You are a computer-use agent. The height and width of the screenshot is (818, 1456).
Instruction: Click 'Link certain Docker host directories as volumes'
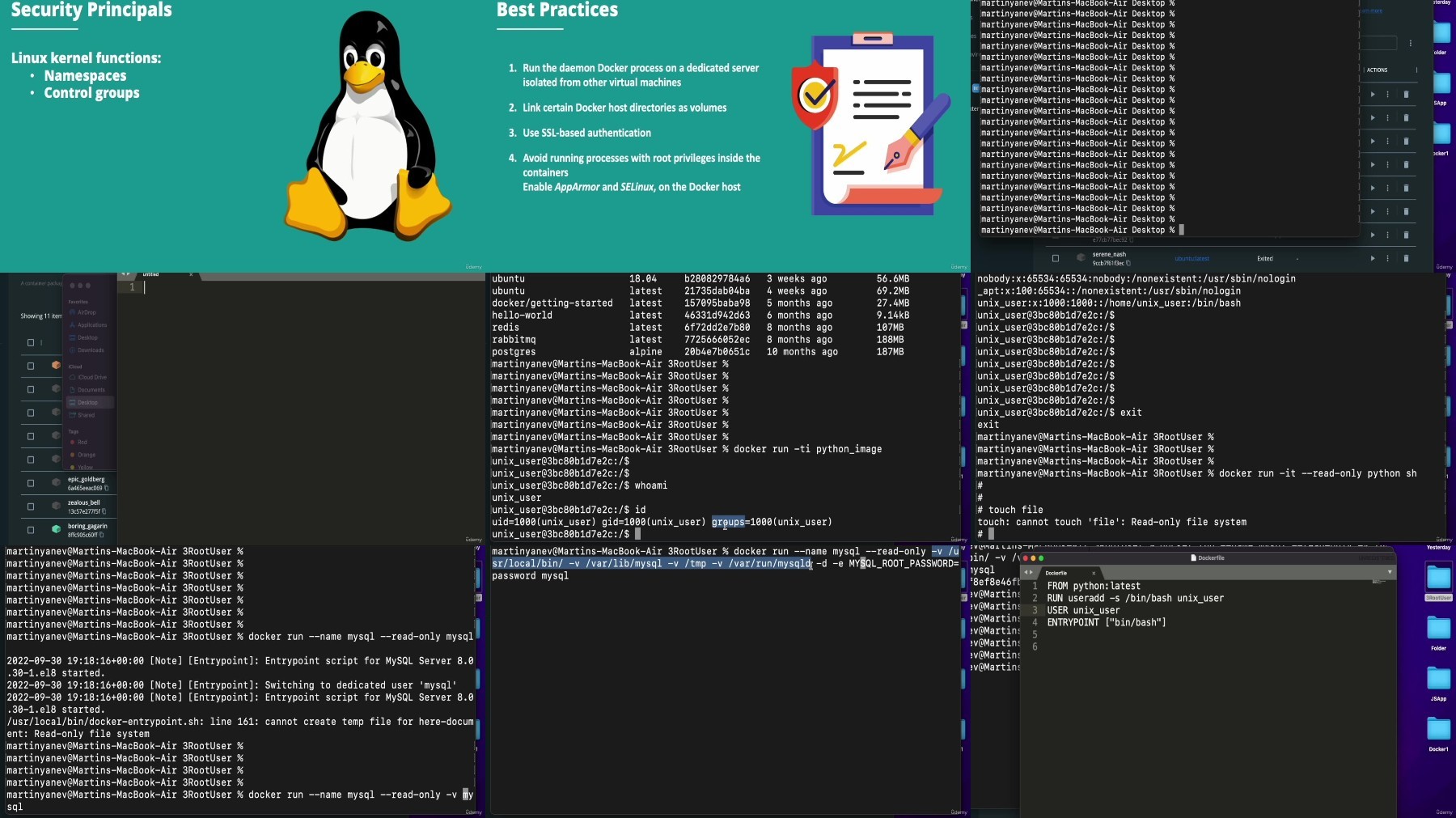(x=624, y=108)
